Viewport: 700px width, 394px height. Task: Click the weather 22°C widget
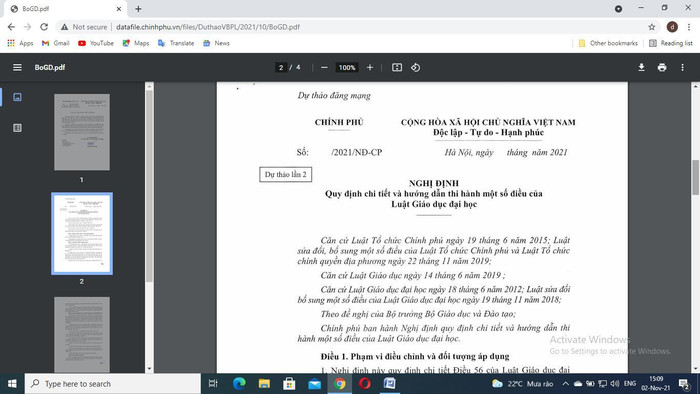522,384
